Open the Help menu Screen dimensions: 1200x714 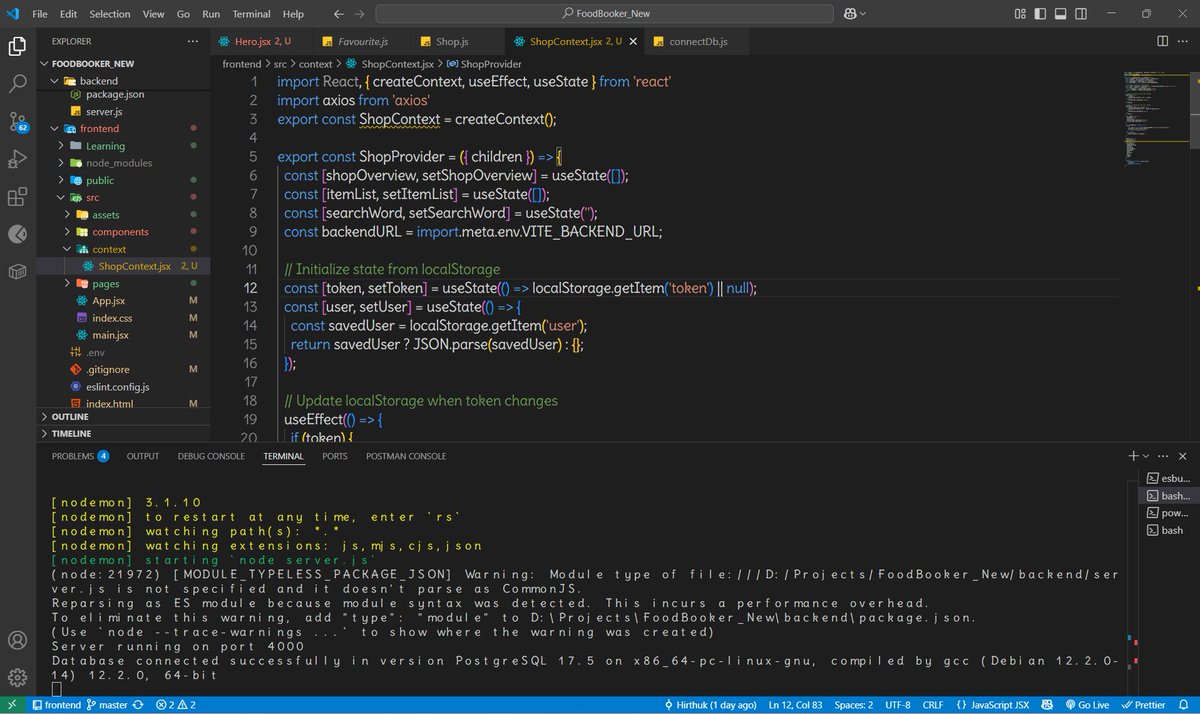(x=293, y=14)
